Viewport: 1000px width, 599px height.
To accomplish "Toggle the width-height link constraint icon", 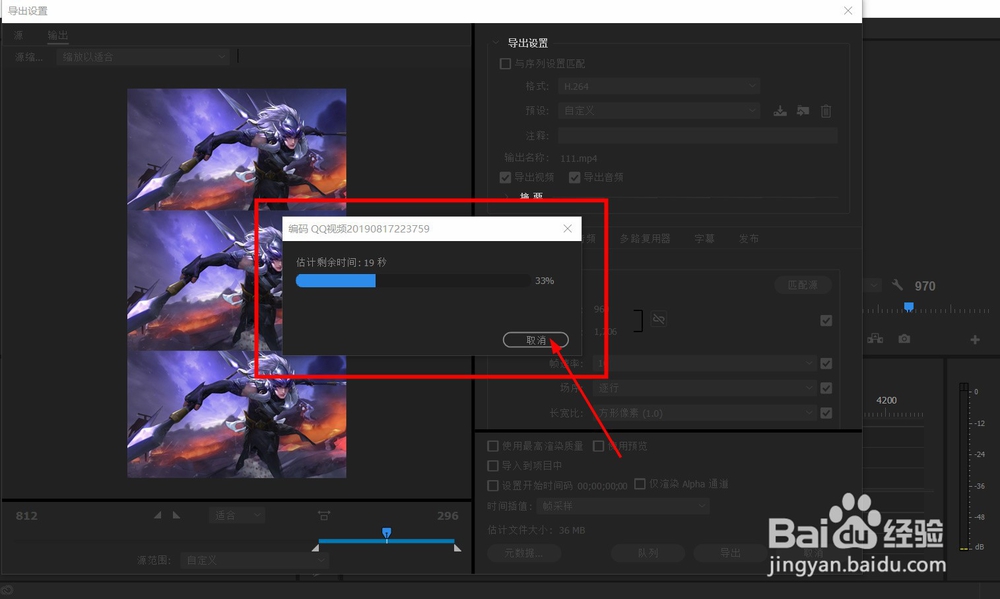I will (x=659, y=318).
